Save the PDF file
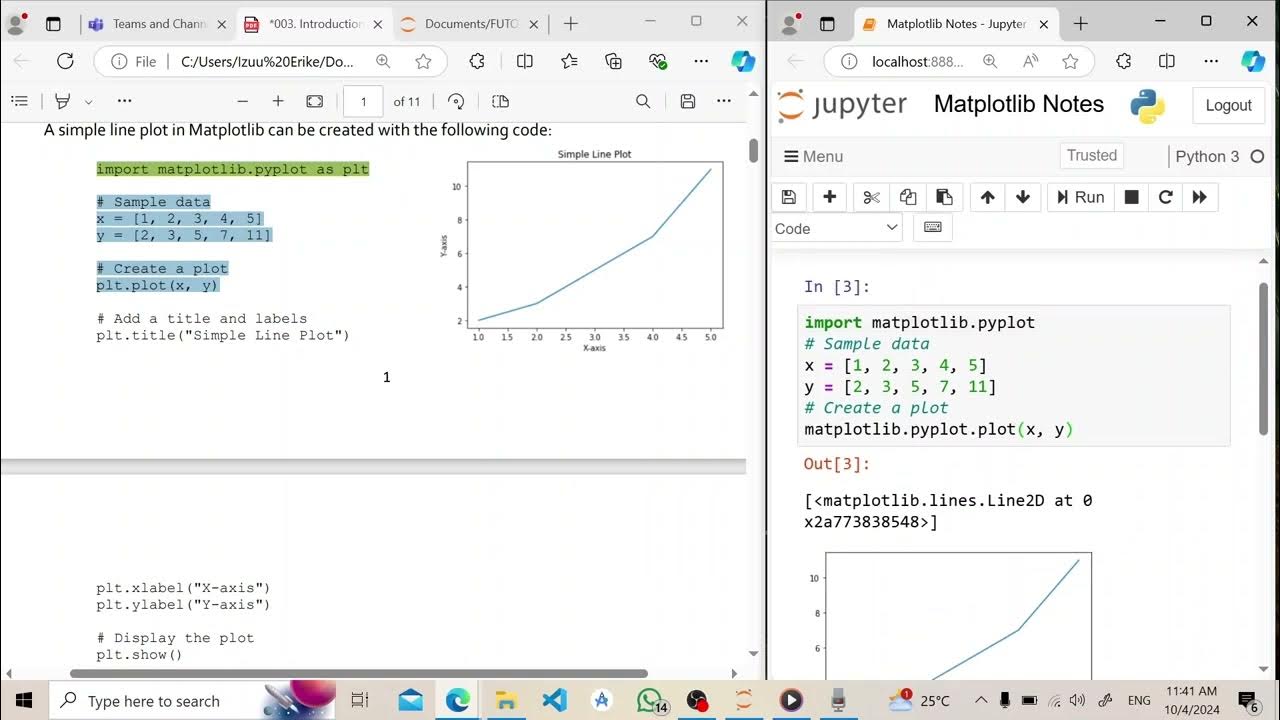The image size is (1280, 720). pyautogui.click(x=688, y=101)
